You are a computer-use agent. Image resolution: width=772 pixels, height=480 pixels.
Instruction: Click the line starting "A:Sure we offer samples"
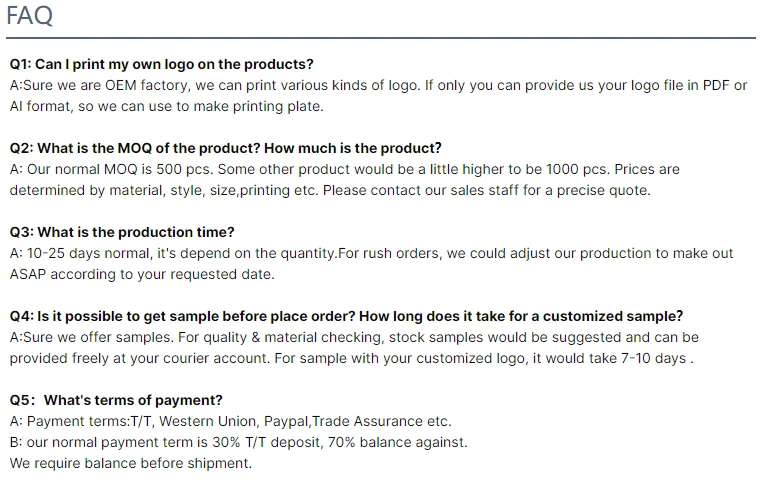tap(354, 337)
